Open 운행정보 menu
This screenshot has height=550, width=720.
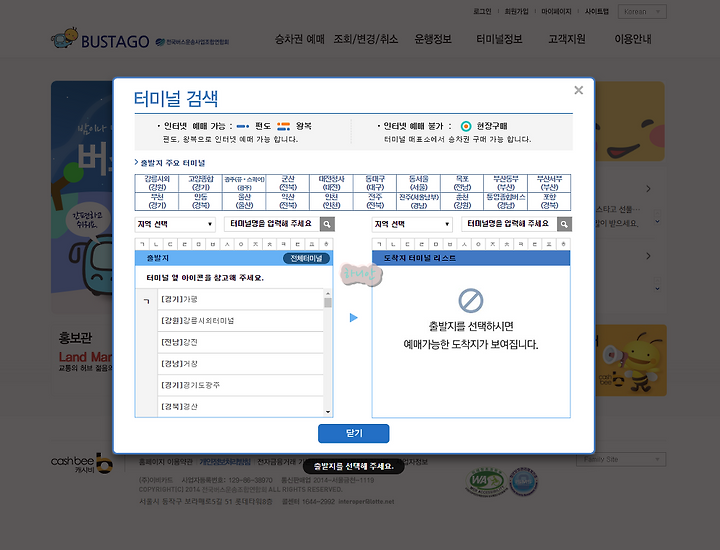433,39
